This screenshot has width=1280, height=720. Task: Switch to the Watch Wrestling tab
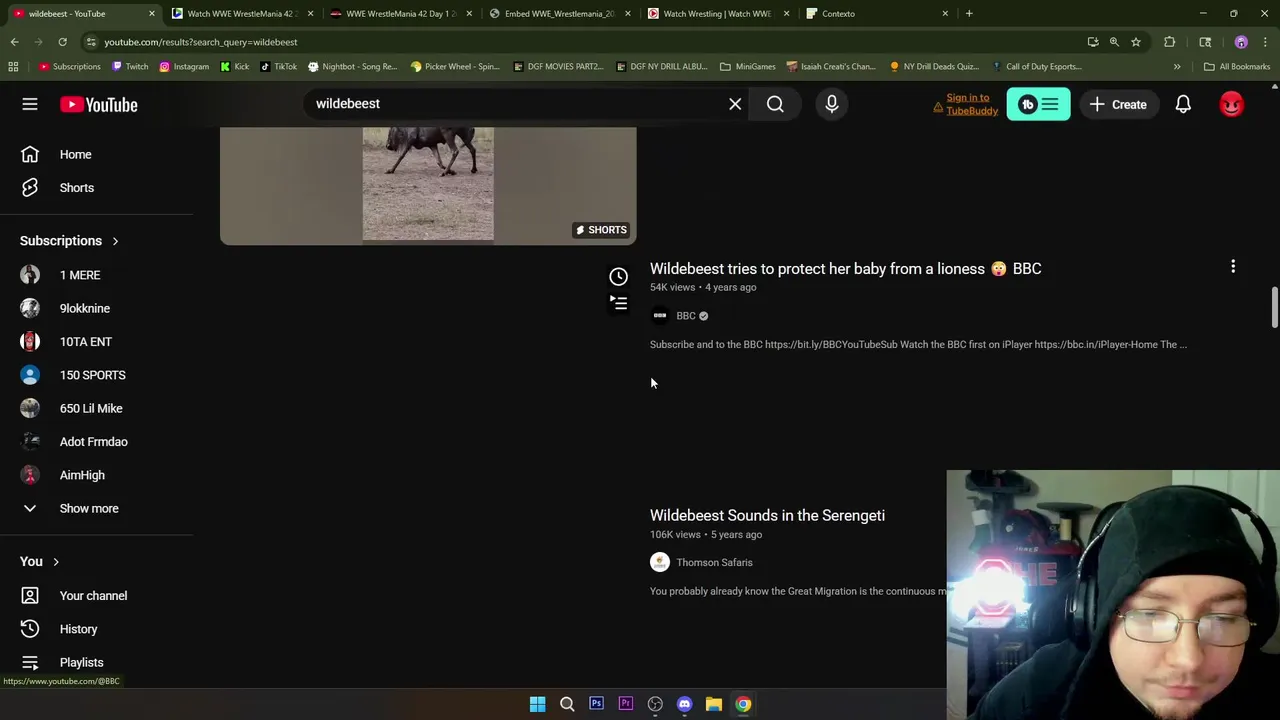pyautogui.click(x=717, y=14)
